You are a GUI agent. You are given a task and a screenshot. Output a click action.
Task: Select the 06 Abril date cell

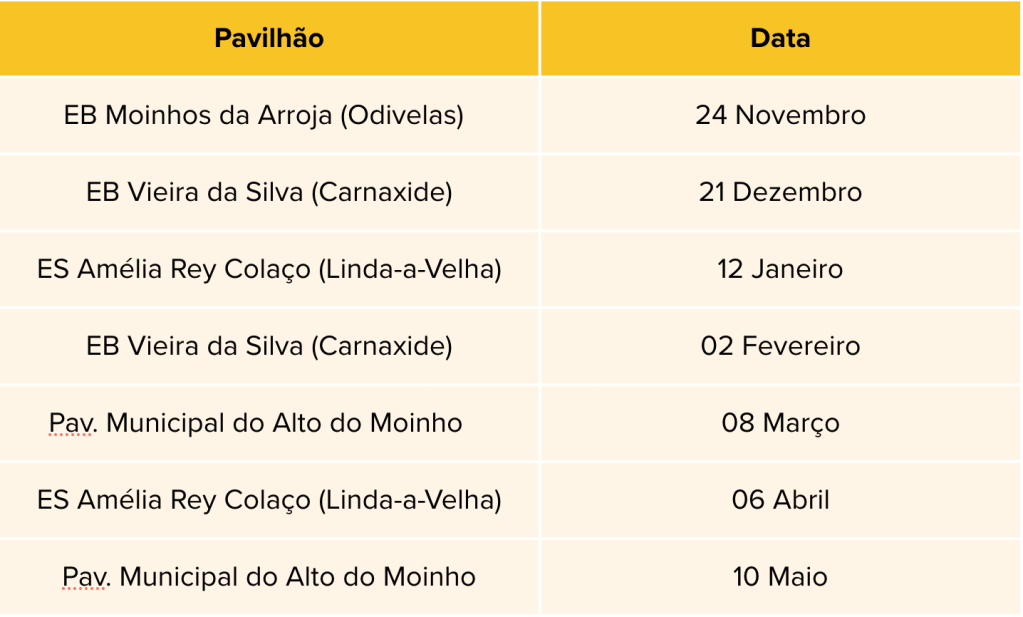click(x=780, y=500)
